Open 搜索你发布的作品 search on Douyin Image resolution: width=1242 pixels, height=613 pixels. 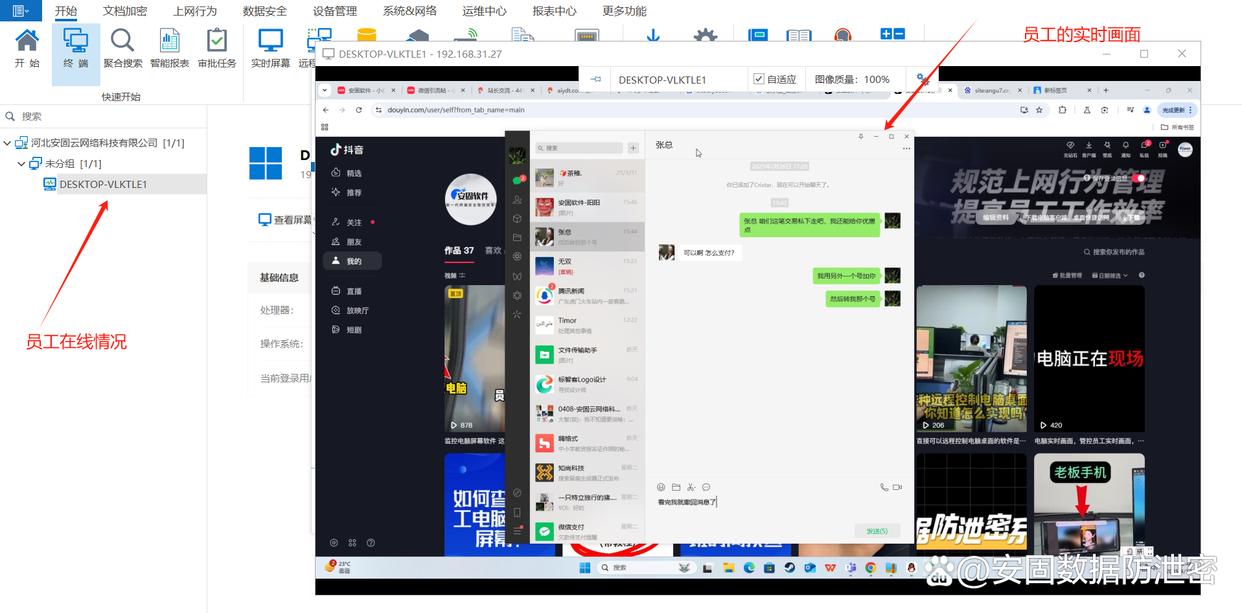(x=1113, y=252)
